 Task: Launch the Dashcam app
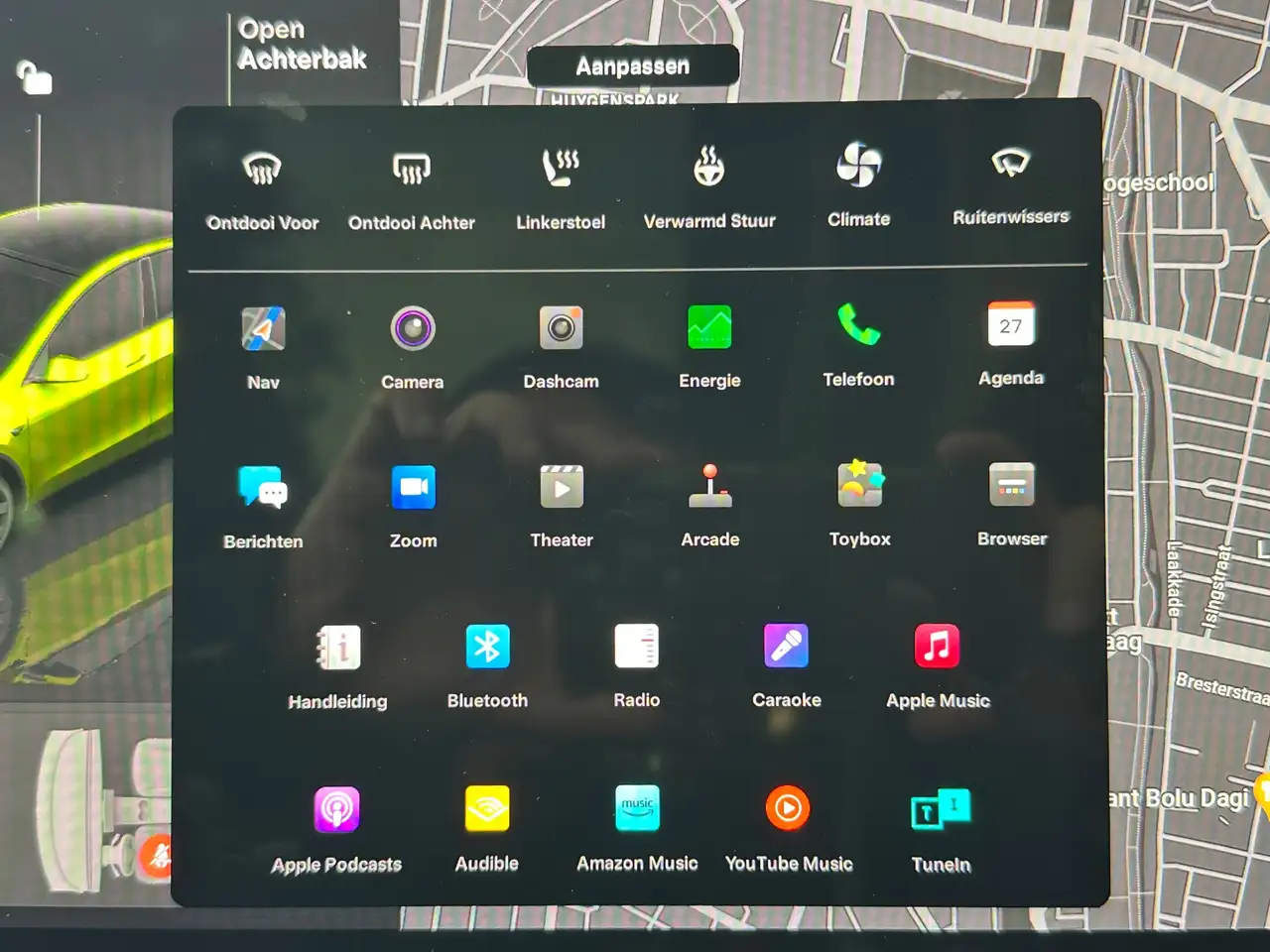[x=561, y=328]
